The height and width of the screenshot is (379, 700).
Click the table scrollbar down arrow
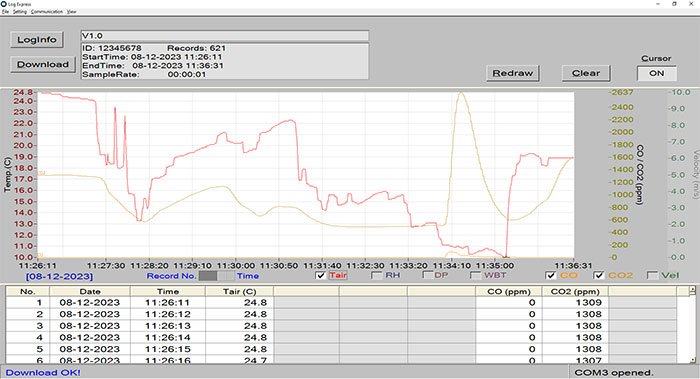(x=692, y=360)
